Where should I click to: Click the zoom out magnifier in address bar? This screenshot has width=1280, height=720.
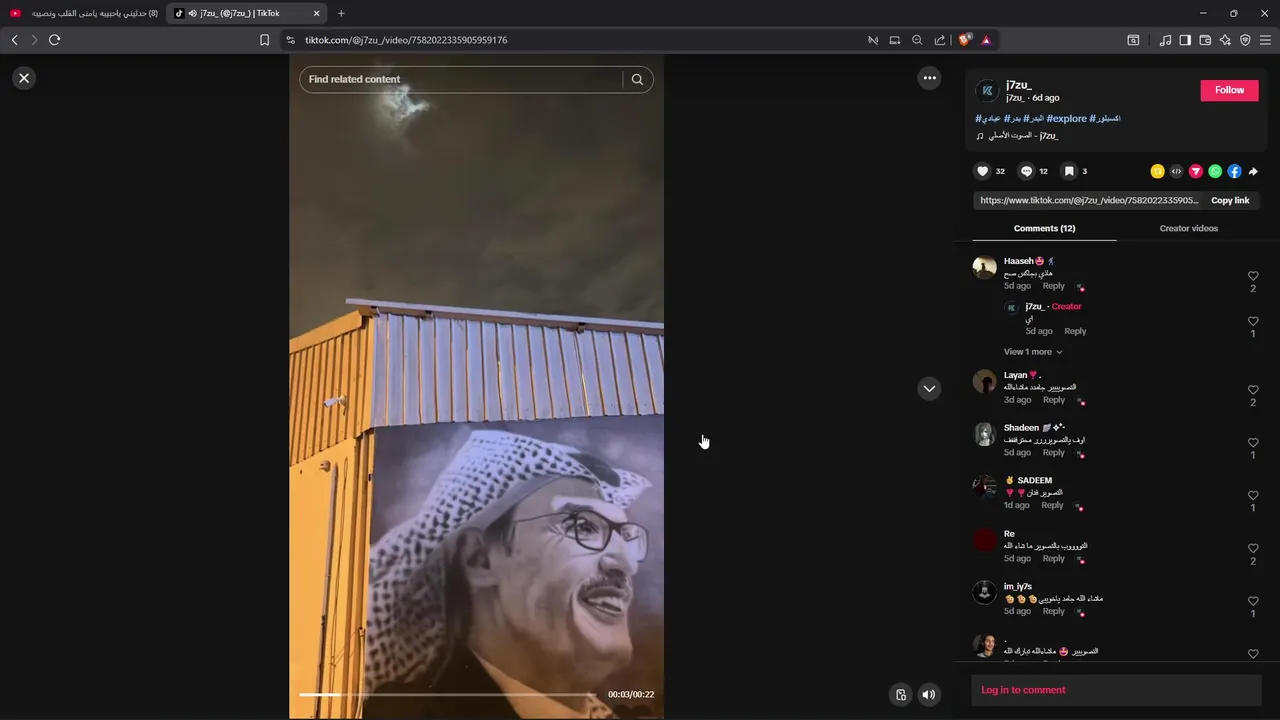point(917,40)
